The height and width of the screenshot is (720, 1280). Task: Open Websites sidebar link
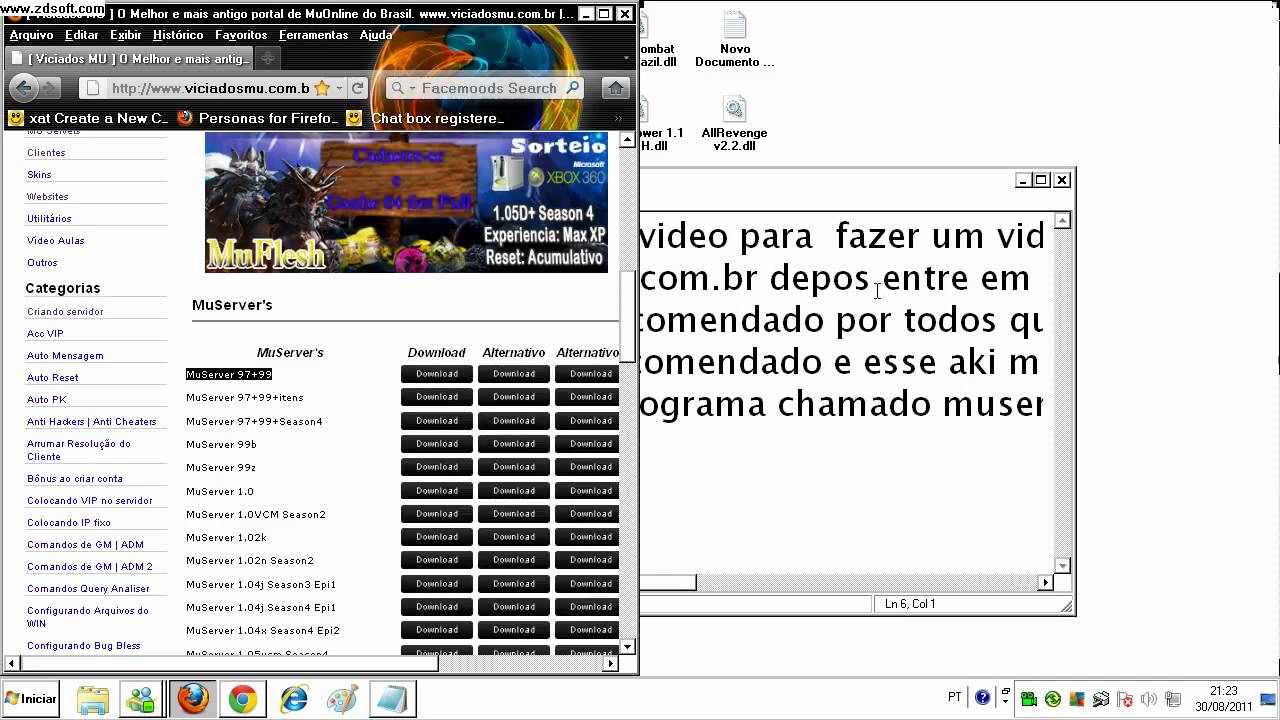(48, 197)
